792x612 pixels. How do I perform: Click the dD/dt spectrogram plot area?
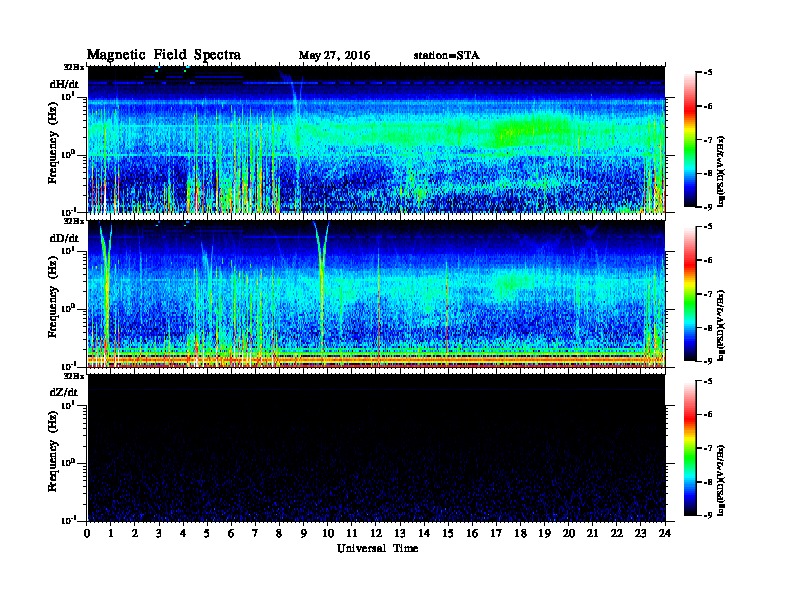(x=376, y=294)
